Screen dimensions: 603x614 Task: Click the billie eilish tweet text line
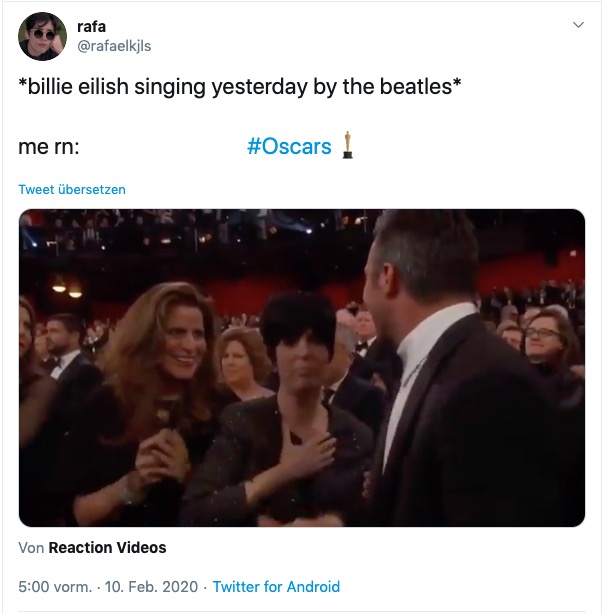(x=240, y=87)
